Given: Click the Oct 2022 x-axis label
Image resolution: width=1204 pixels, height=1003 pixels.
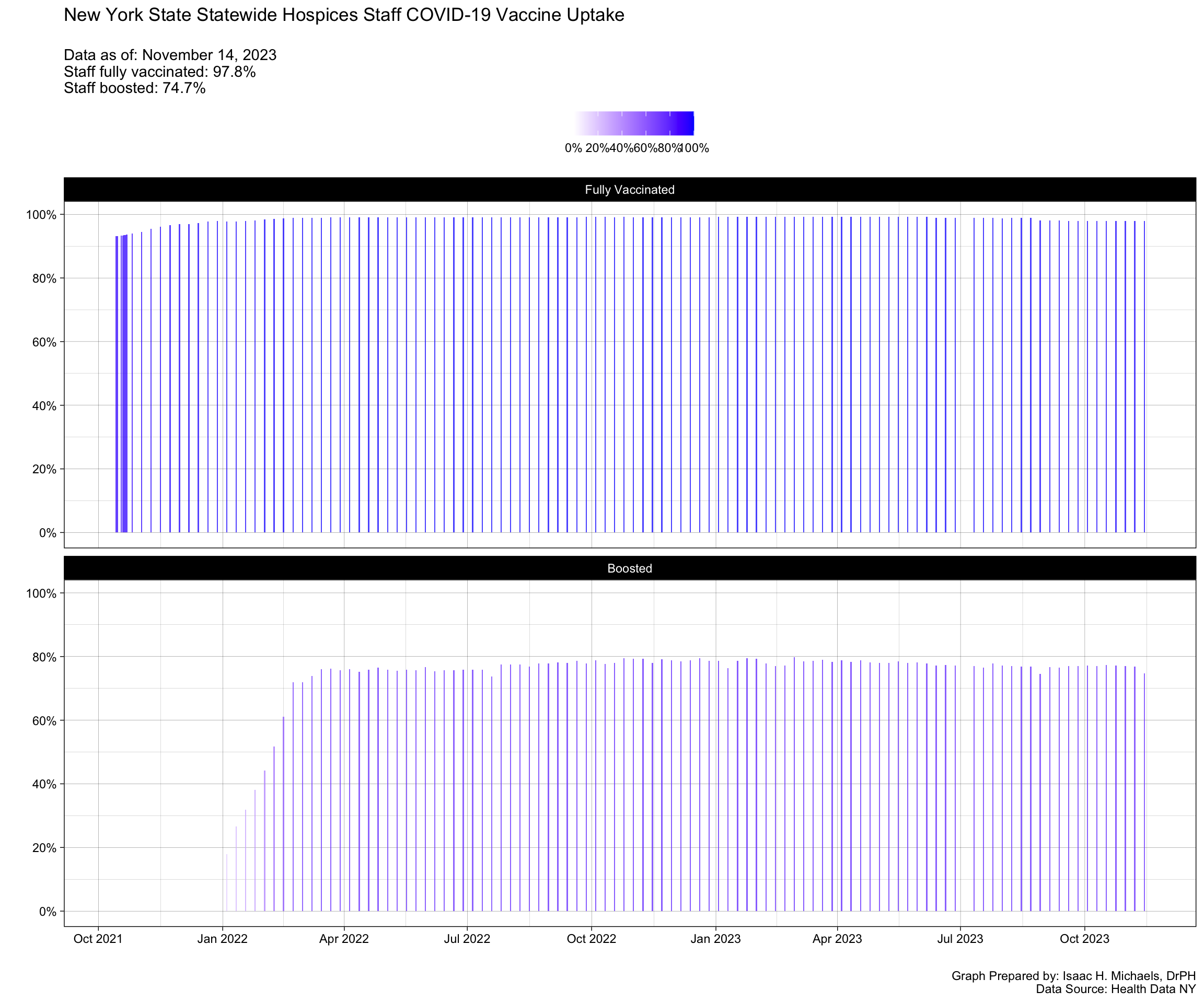Looking at the screenshot, I should (591, 939).
